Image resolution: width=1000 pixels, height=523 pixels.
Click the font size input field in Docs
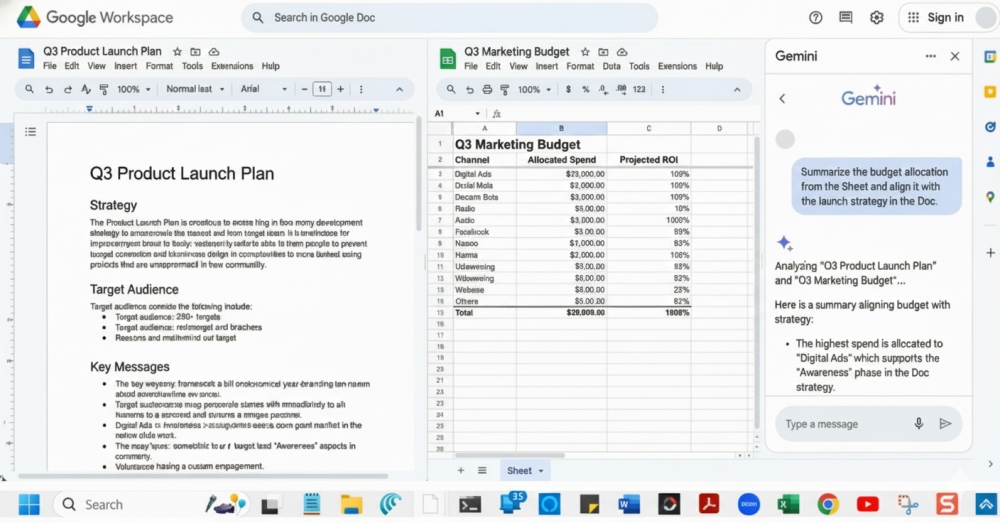[322, 89]
